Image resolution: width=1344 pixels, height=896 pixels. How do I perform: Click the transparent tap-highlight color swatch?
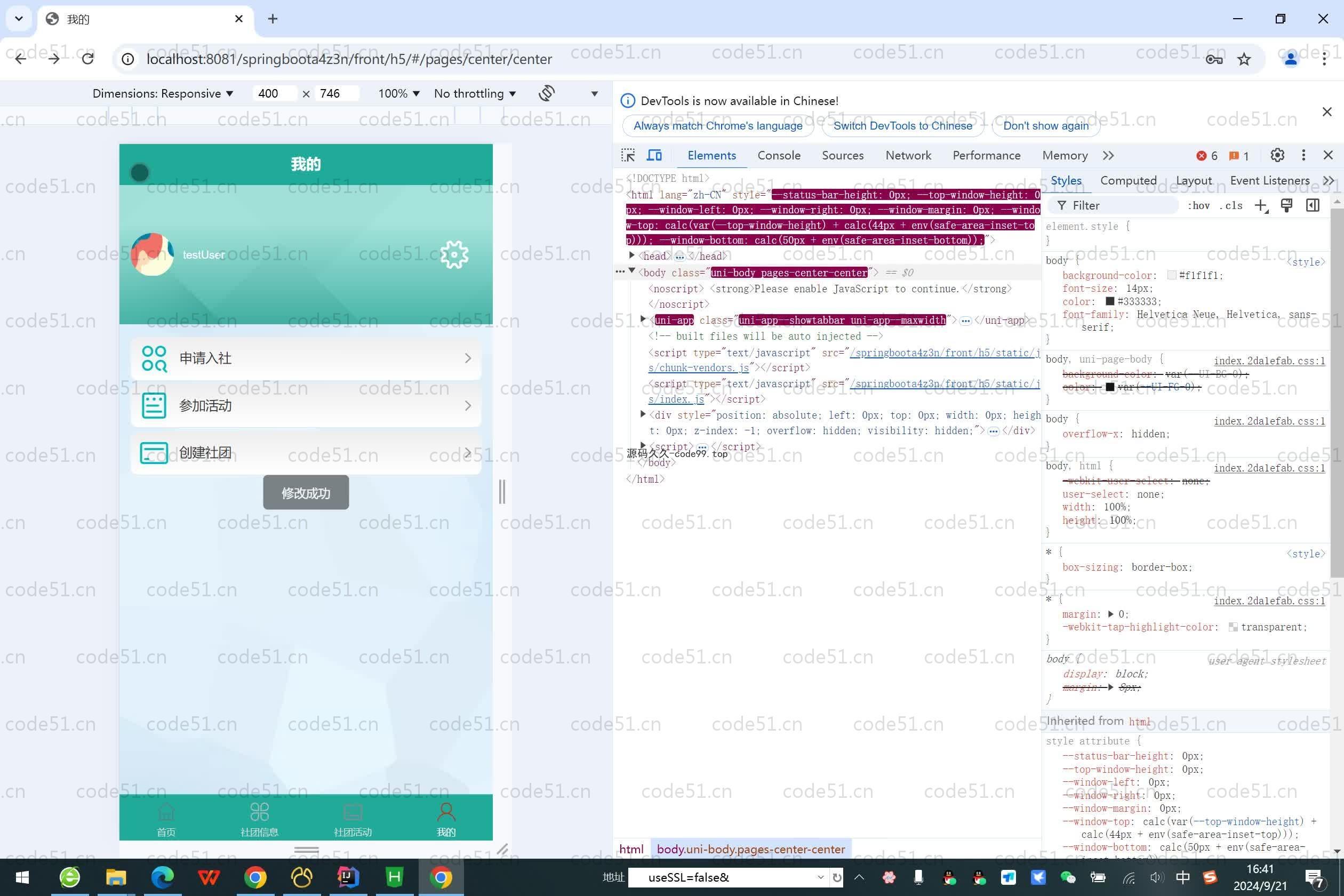[x=1233, y=627]
